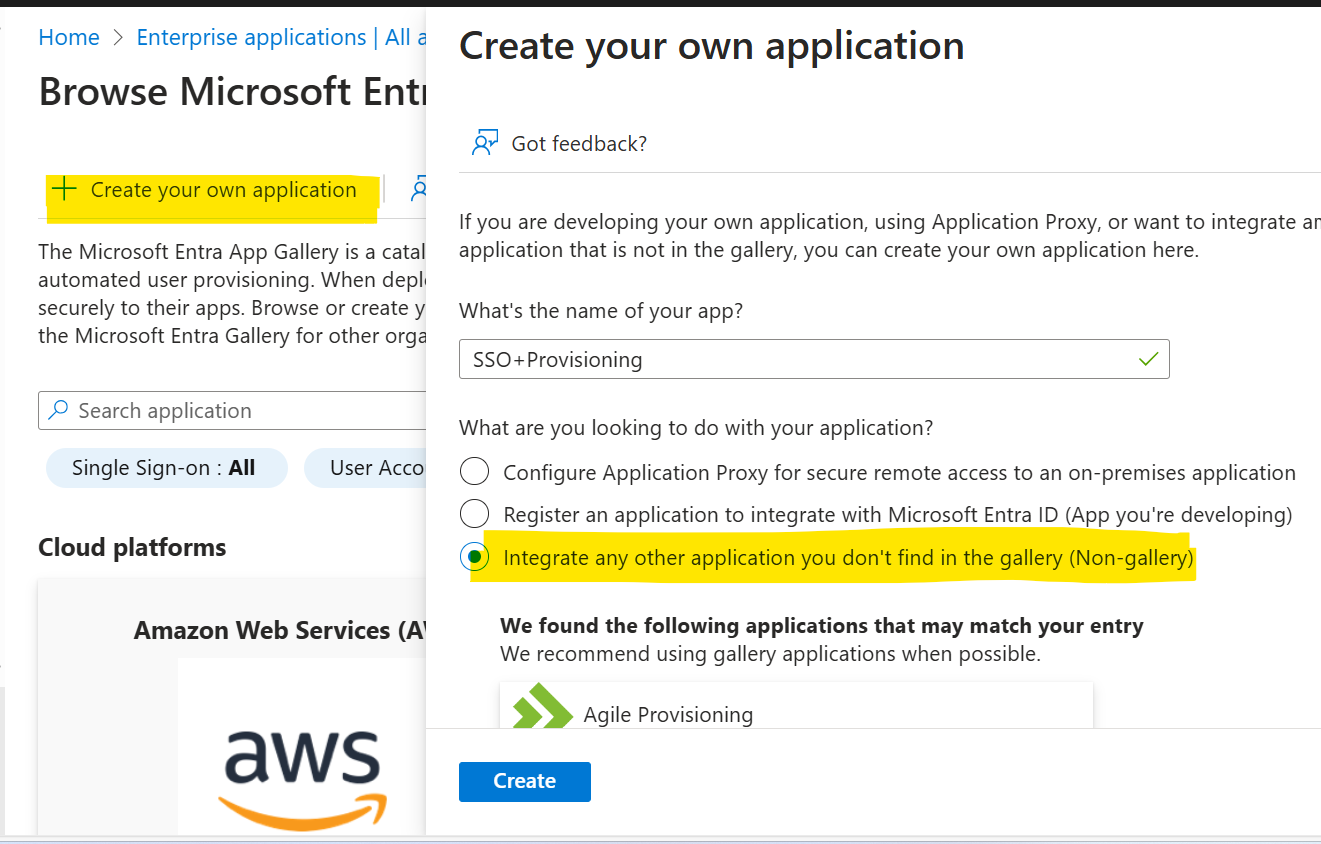This screenshot has width=1321, height=844.
Task: Select Register an application to integrate radio
Action: [x=474, y=514]
